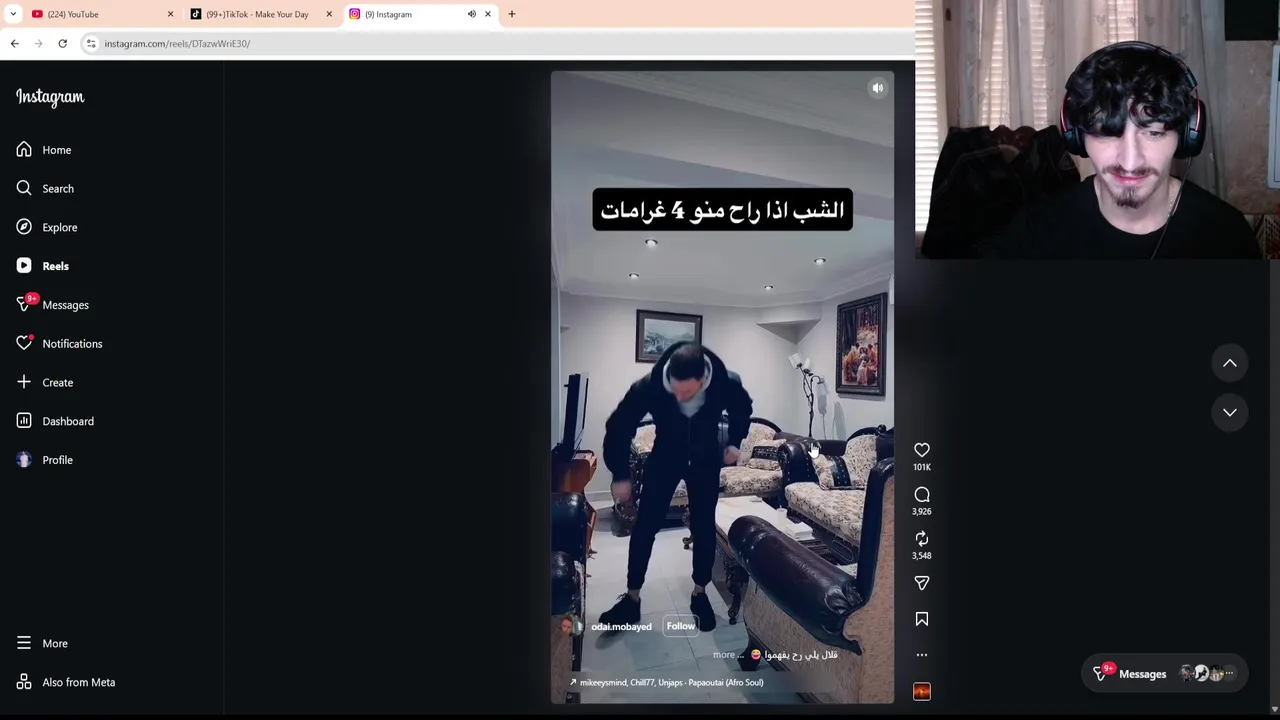The image size is (1280, 720).
Task: Open the Search magnifier icon
Action: pyautogui.click(x=24, y=188)
